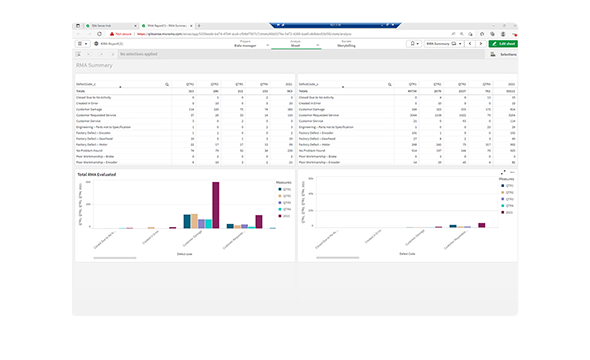Click QTR1 column header in left table
The width and height of the screenshot is (590, 360).
[190, 84]
